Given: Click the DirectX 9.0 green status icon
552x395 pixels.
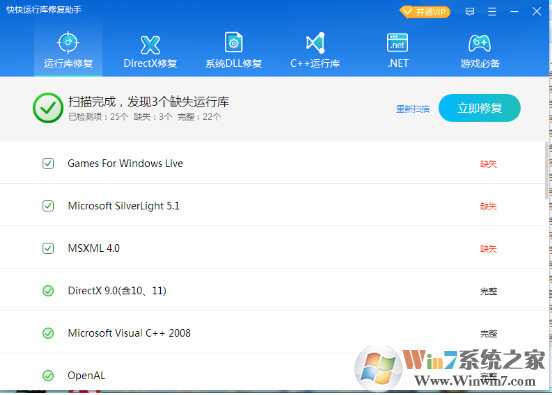Looking at the screenshot, I should point(48,291).
